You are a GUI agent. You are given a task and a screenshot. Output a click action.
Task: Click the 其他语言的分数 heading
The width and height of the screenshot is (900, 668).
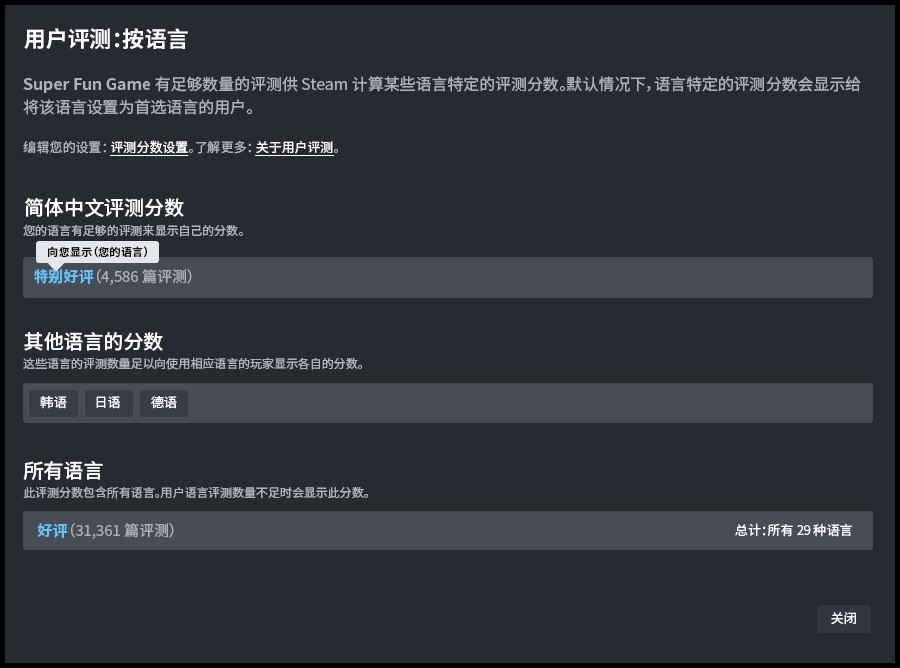[93, 341]
